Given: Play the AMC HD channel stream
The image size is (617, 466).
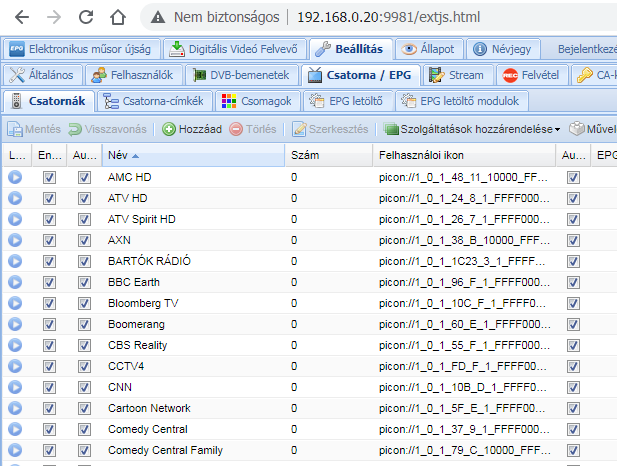Looking at the screenshot, I should pyautogui.click(x=15, y=177).
